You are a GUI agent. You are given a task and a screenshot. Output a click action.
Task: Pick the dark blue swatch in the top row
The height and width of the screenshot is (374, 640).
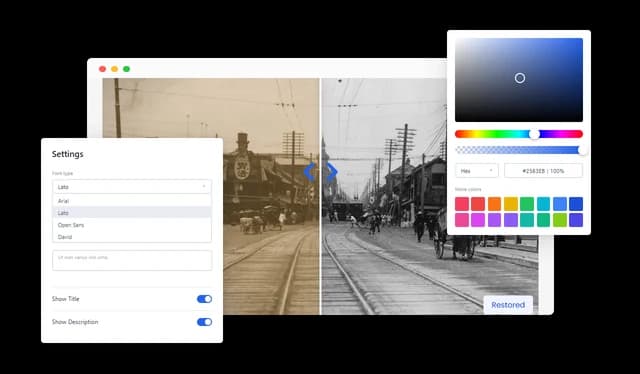tap(576, 204)
